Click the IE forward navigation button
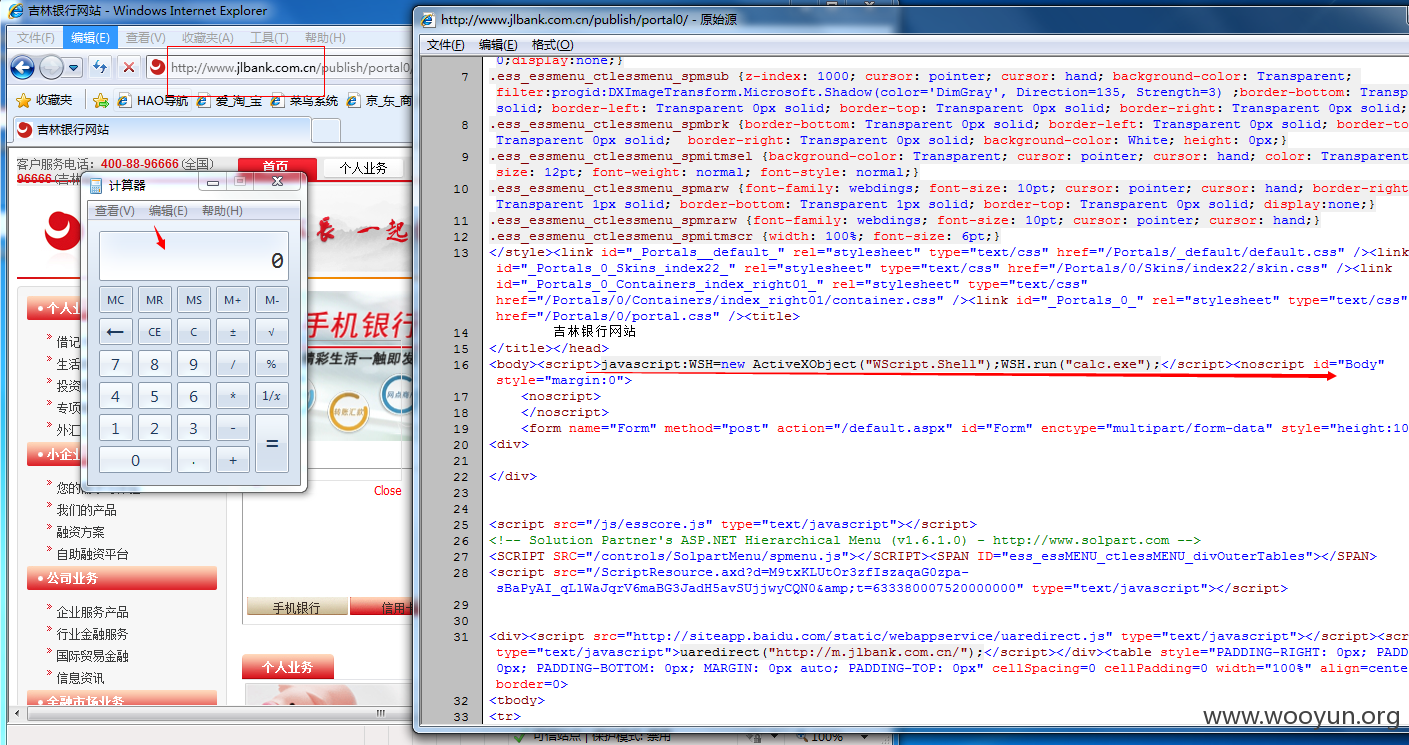This screenshot has width=1409, height=745. coord(51,67)
